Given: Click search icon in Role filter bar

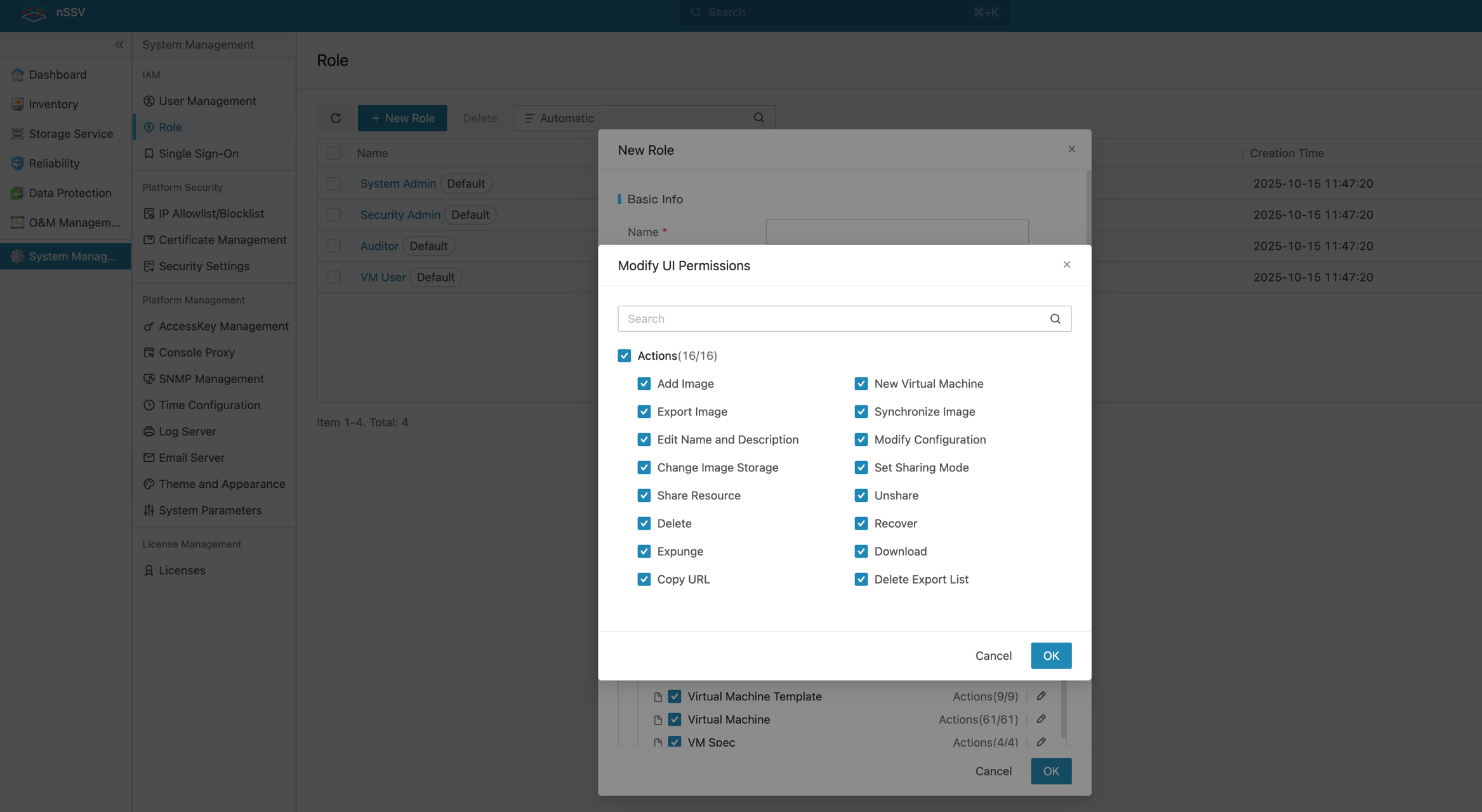Looking at the screenshot, I should (758, 118).
